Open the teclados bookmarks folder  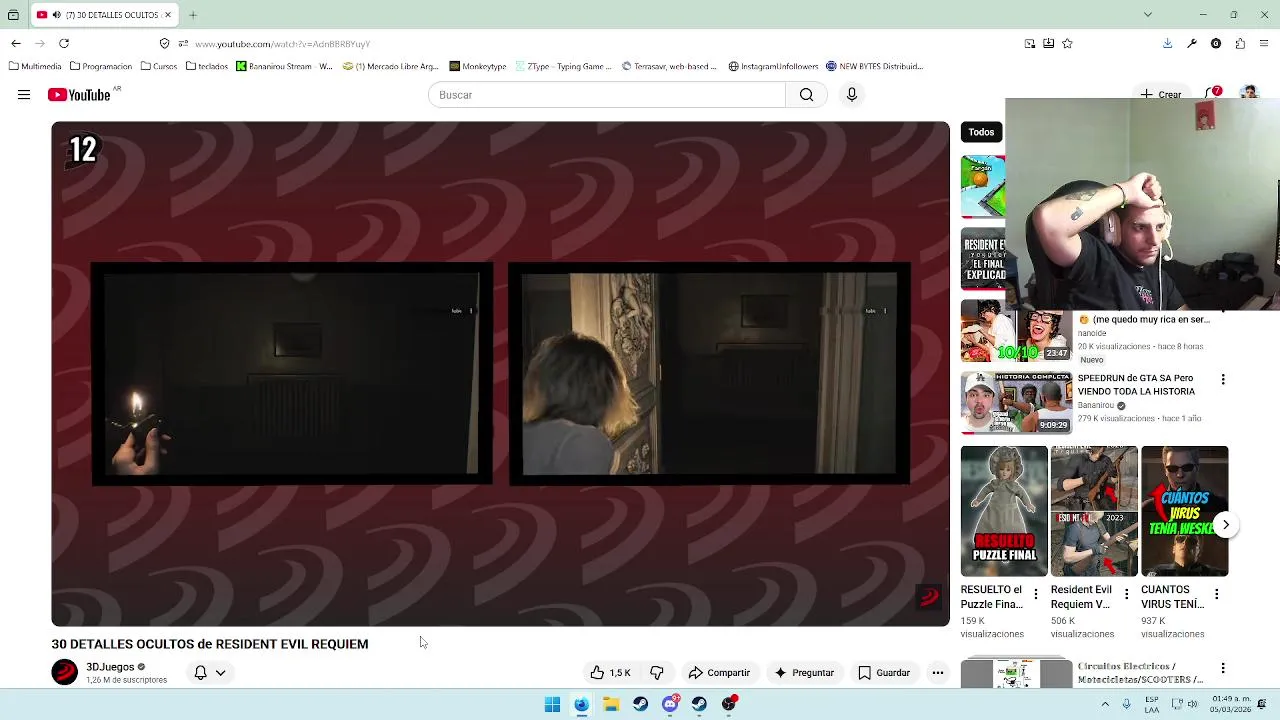pyautogui.click(x=207, y=66)
